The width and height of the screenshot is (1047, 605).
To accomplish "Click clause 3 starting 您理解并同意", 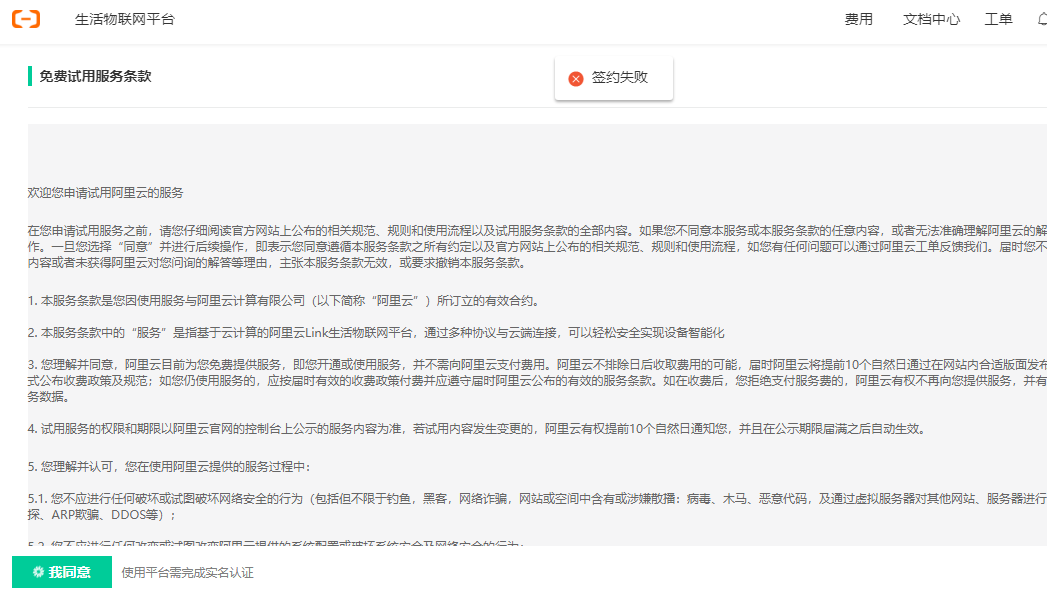I will click(x=537, y=381).
